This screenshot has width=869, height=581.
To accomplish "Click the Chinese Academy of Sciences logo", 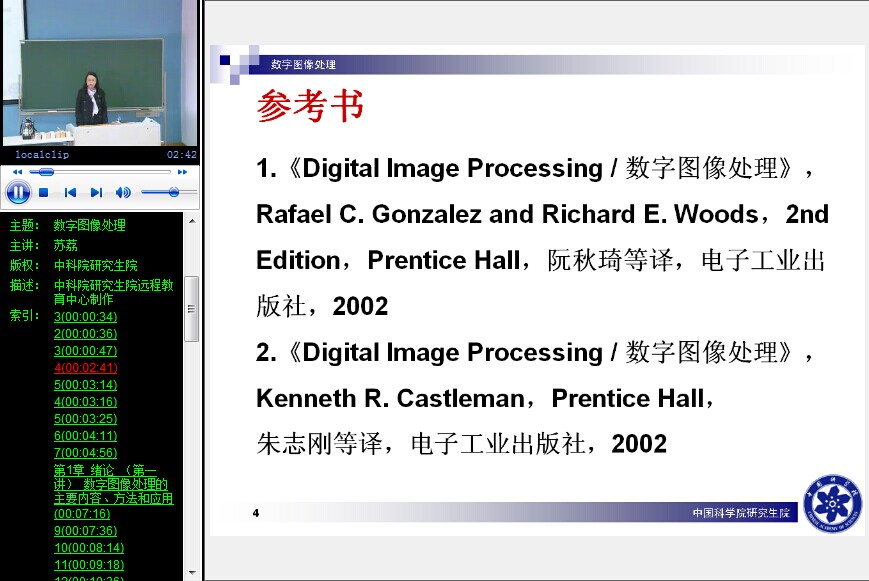I will (x=832, y=503).
